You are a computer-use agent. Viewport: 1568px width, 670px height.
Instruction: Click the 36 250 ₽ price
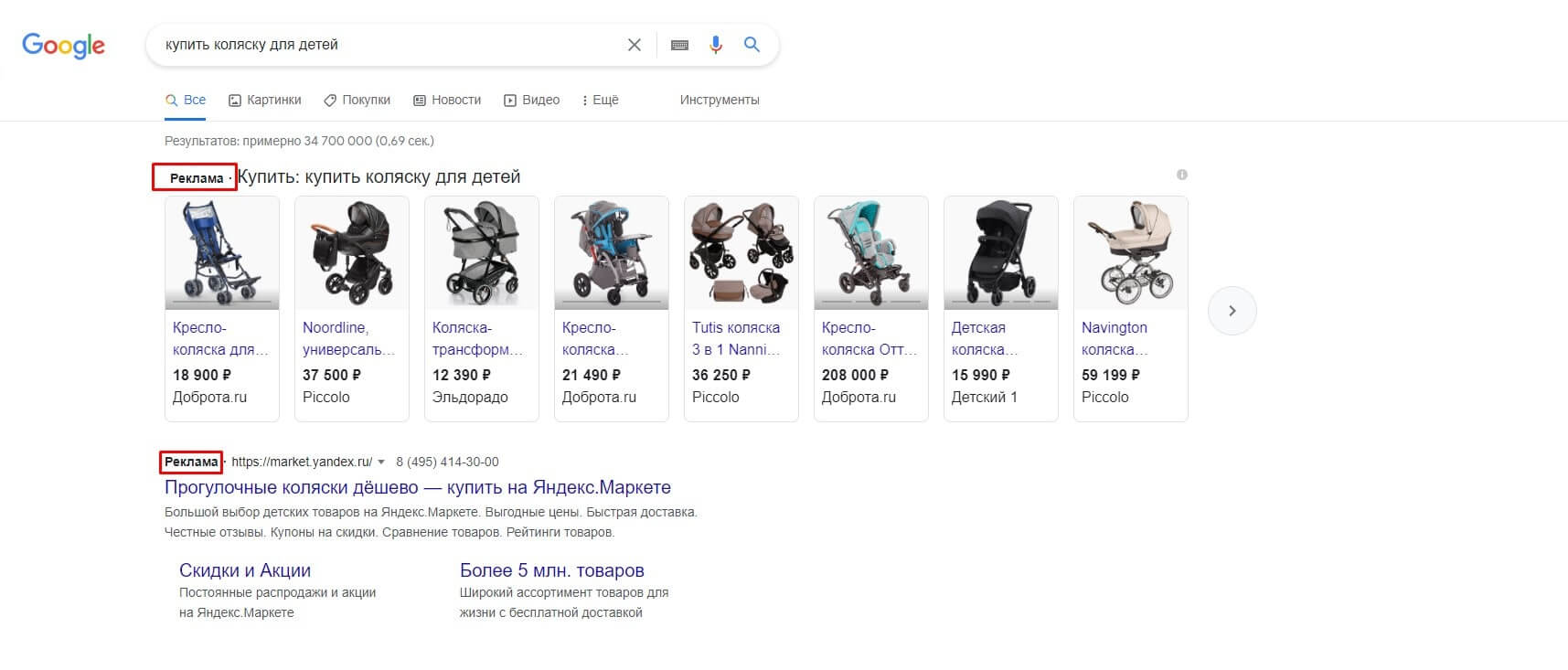click(x=721, y=375)
